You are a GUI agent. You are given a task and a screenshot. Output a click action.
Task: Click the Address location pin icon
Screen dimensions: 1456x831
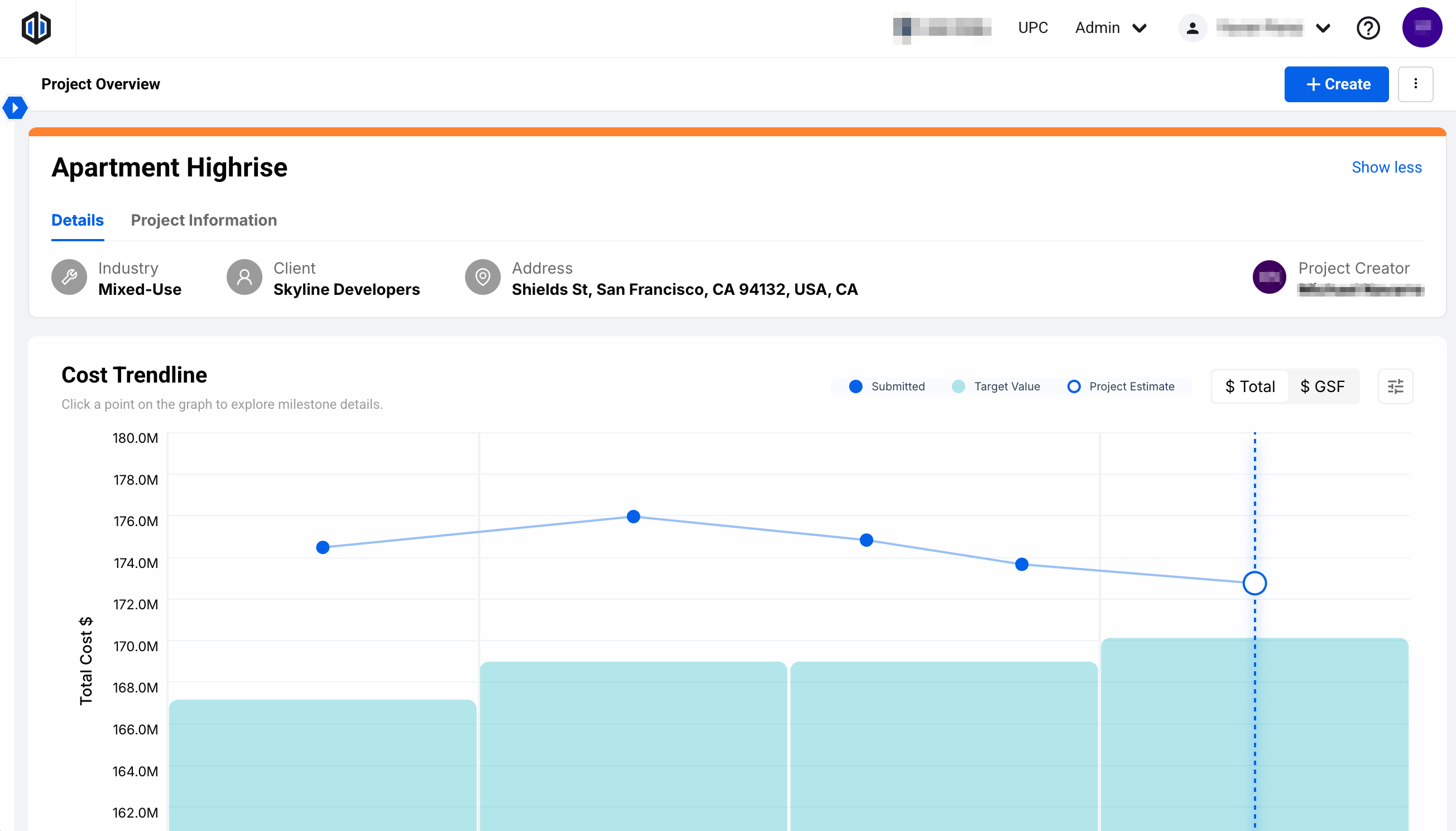[483, 278]
